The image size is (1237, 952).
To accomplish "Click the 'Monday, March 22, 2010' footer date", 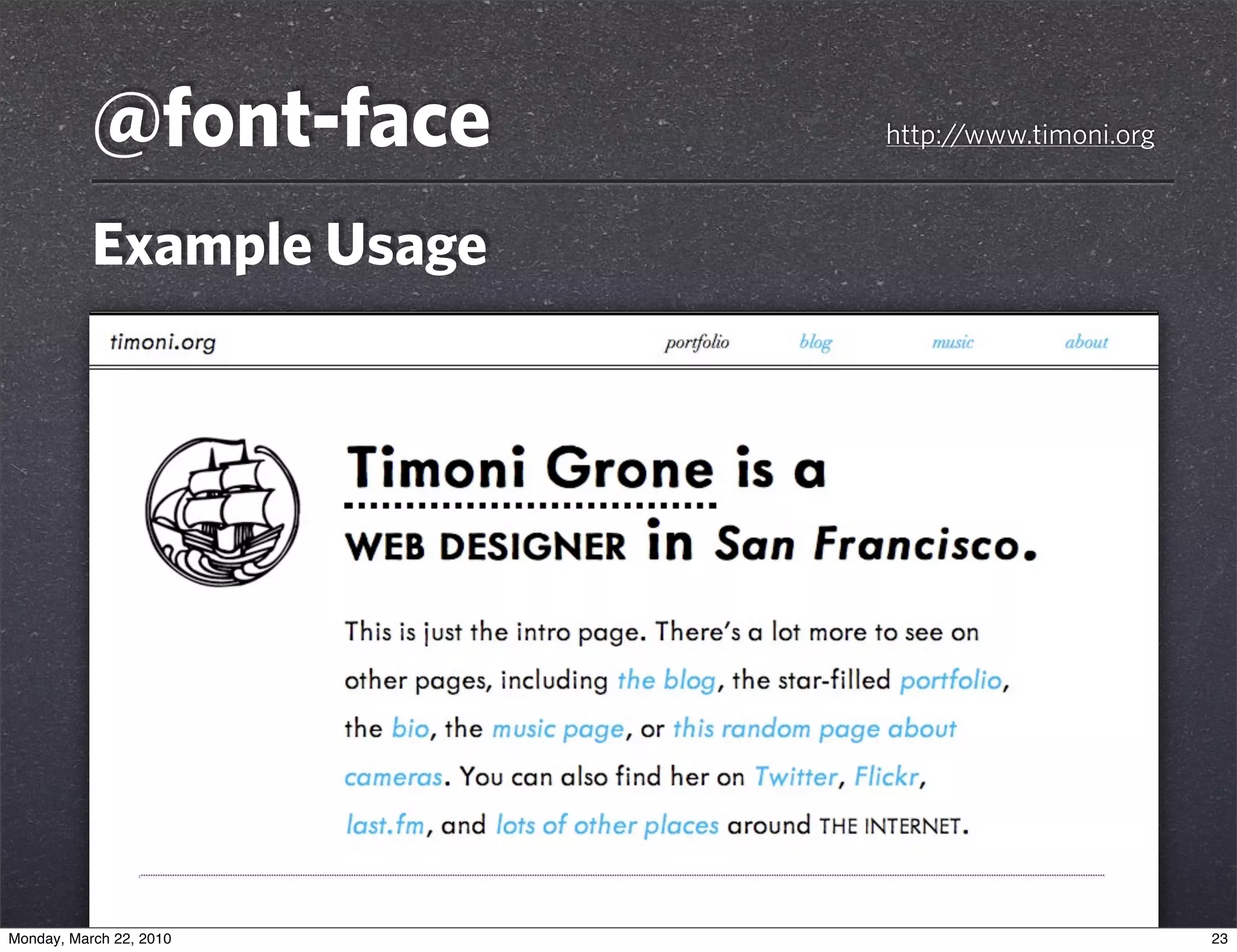I will pos(89,939).
